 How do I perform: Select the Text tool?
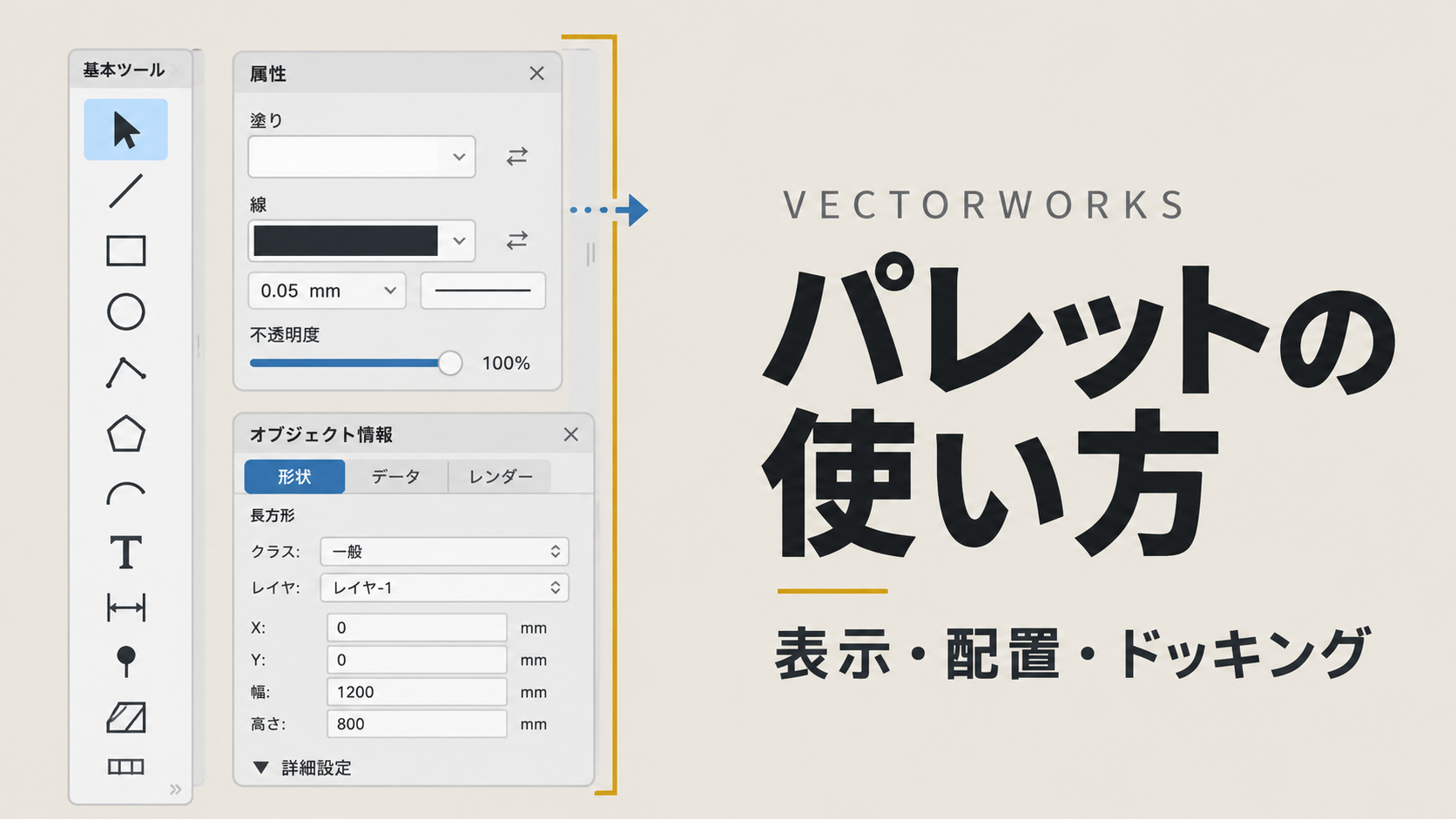point(125,552)
